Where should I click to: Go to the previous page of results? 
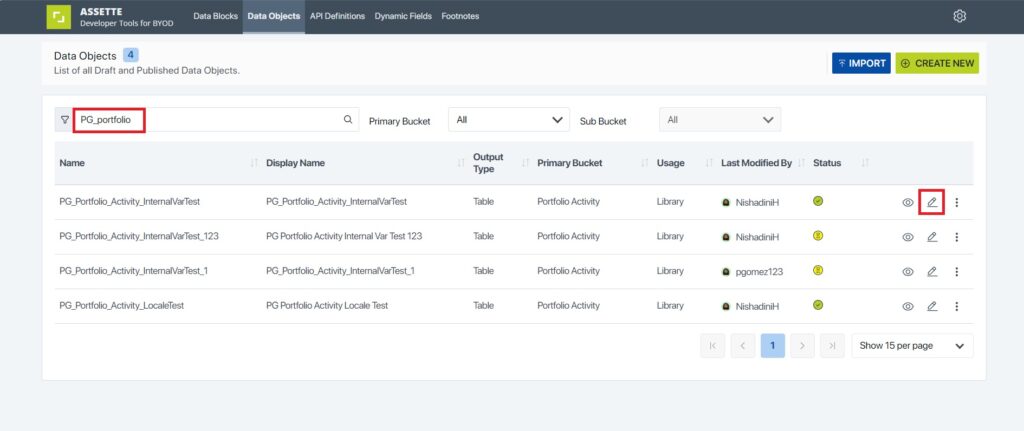click(x=743, y=346)
